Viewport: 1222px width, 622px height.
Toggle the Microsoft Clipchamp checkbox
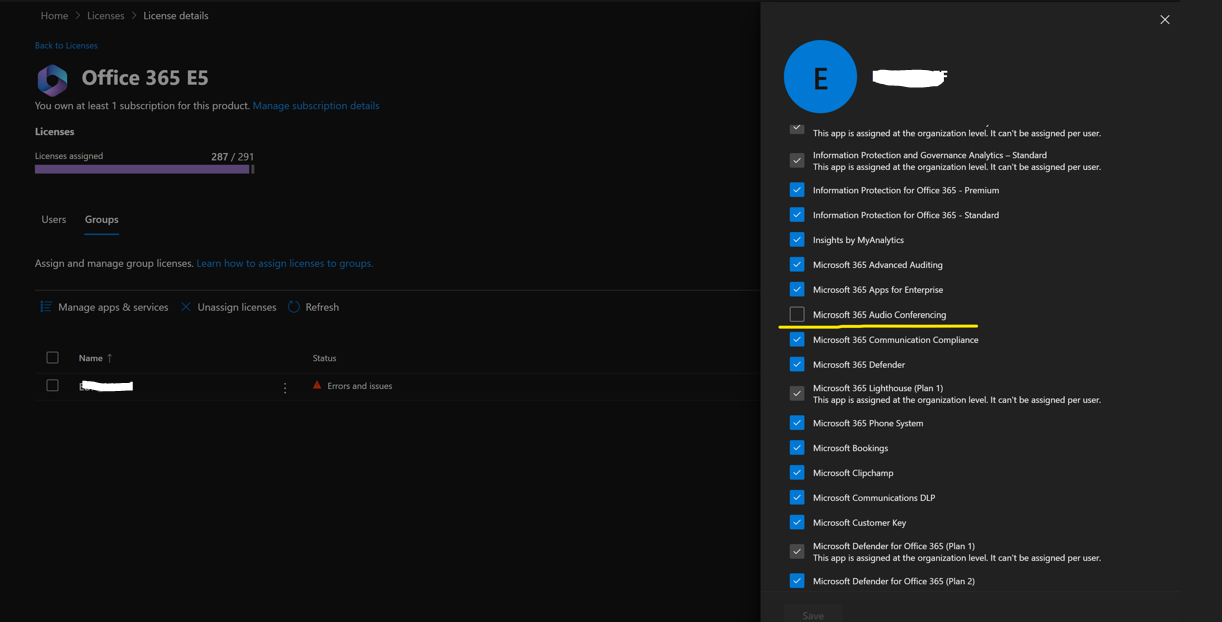797,472
